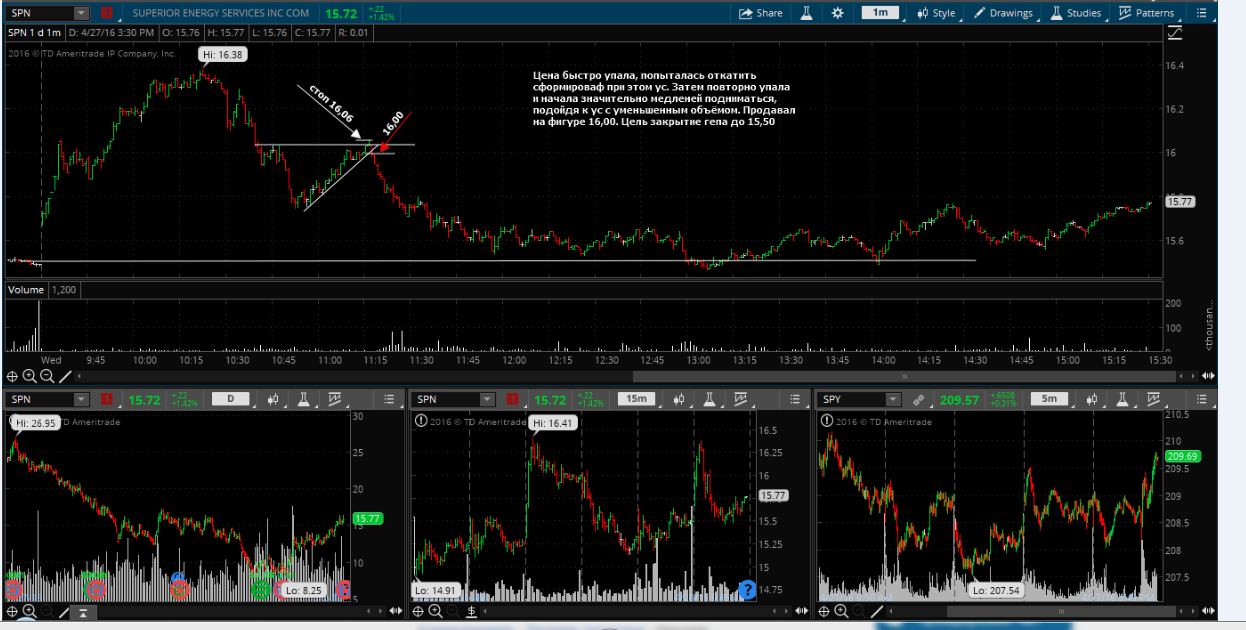Open chart style icon in daily chart
1246x630 pixels.
pos(274,400)
